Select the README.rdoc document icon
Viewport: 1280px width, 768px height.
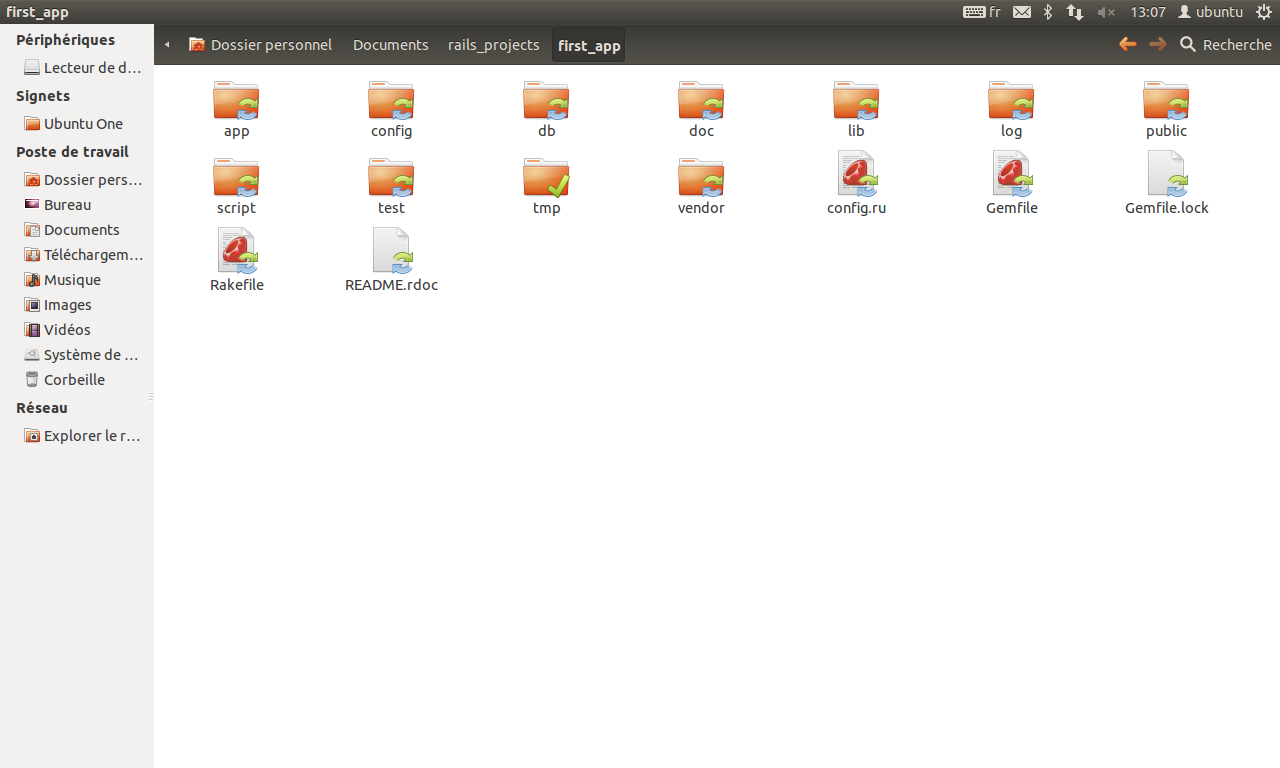coord(392,251)
